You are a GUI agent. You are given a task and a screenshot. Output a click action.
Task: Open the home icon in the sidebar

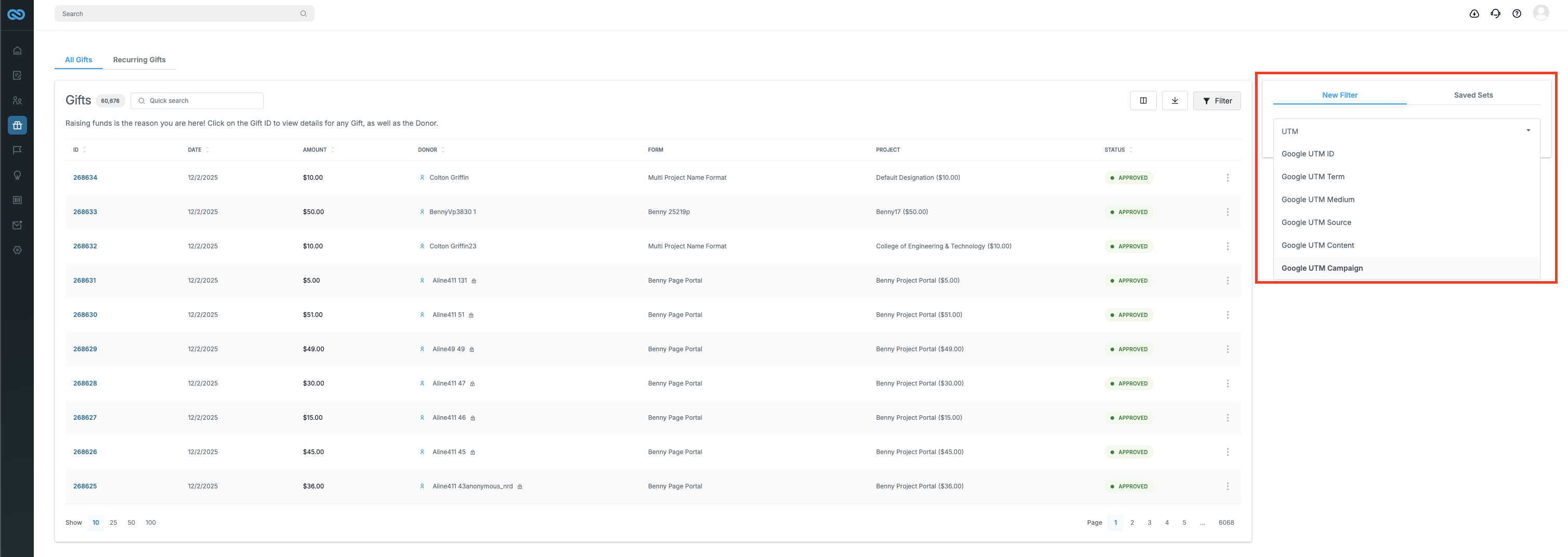tap(17, 50)
